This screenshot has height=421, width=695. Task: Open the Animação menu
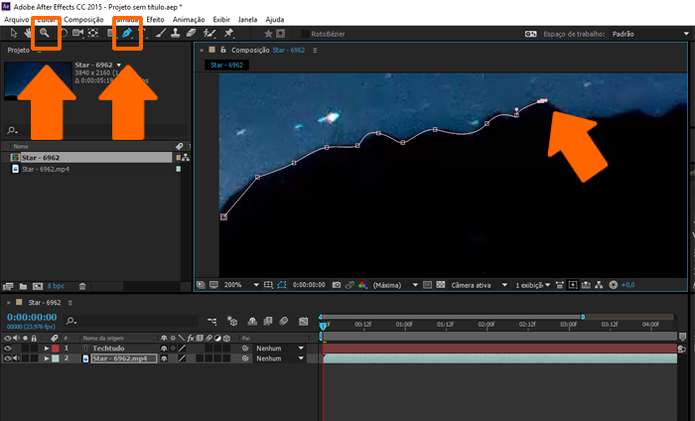pos(189,19)
